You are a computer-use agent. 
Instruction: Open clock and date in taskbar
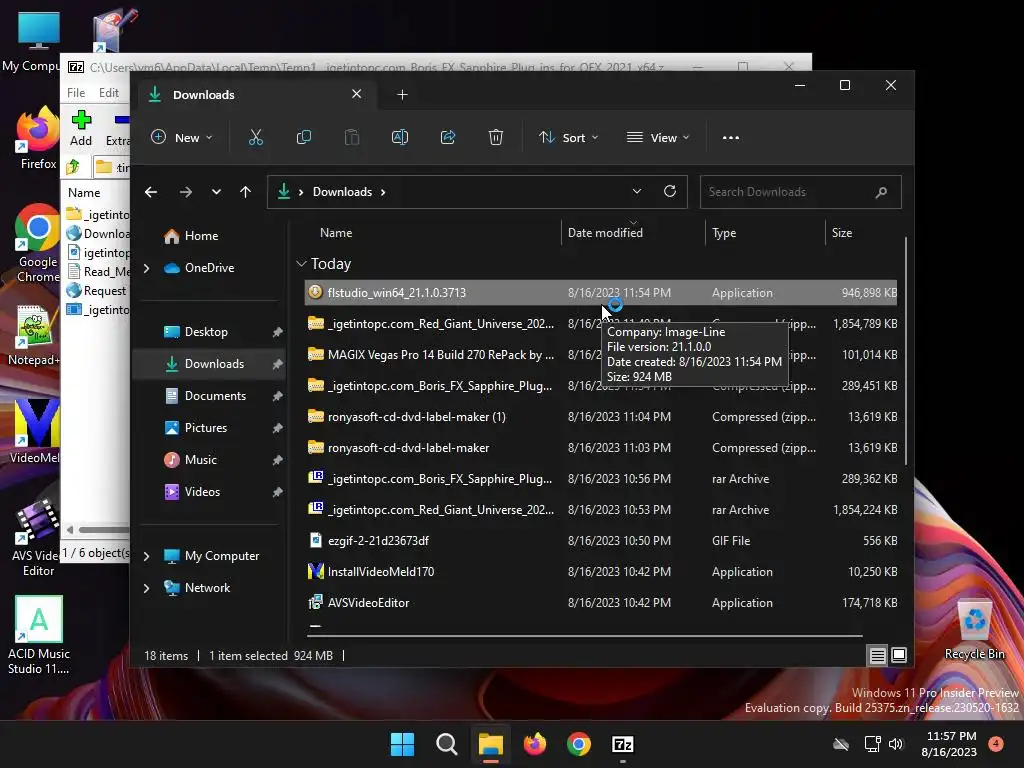(951, 744)
